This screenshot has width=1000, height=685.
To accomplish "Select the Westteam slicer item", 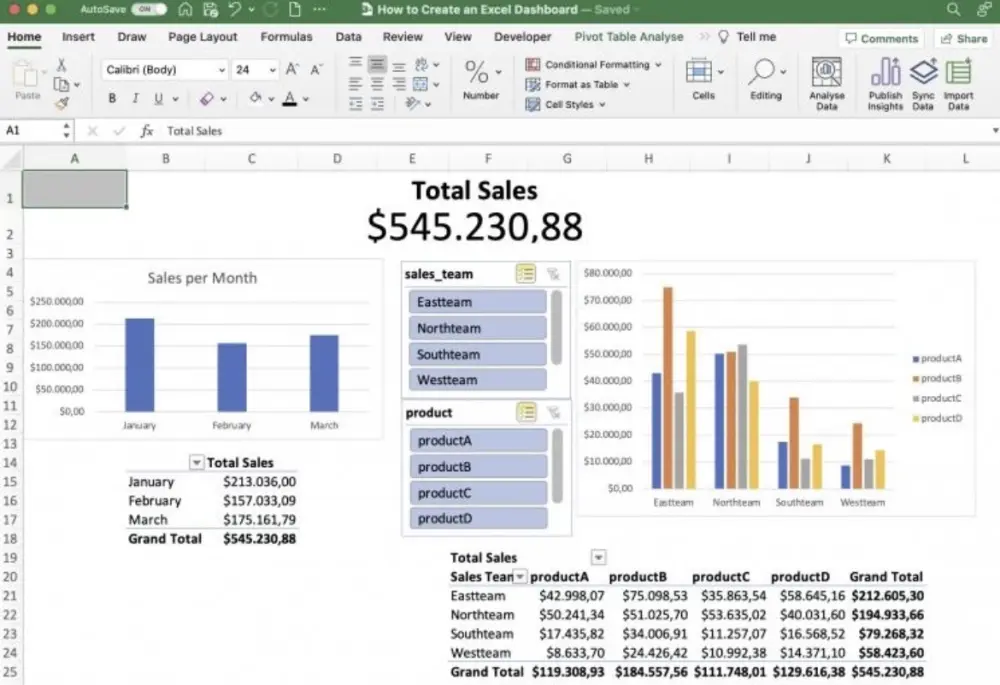I will (x=478, y=379).
